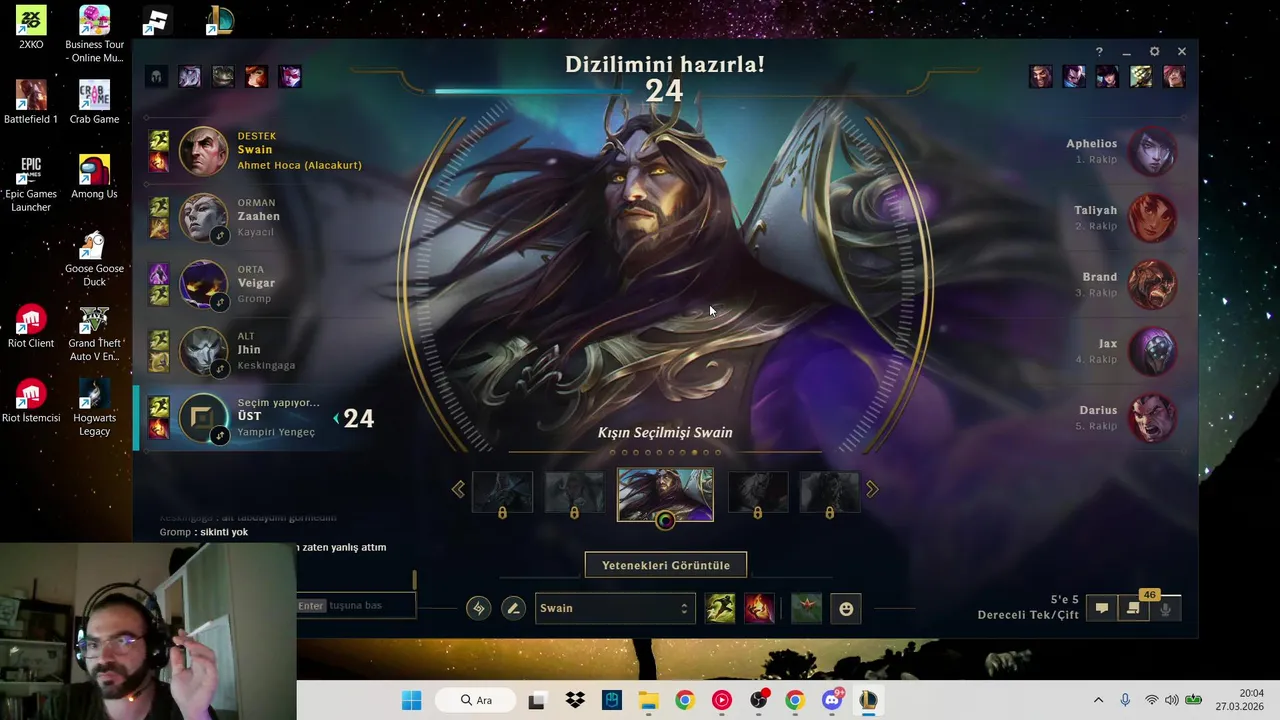Open File Explorer from the taskbar
The image size is (1280, 720).
(648, 700)
